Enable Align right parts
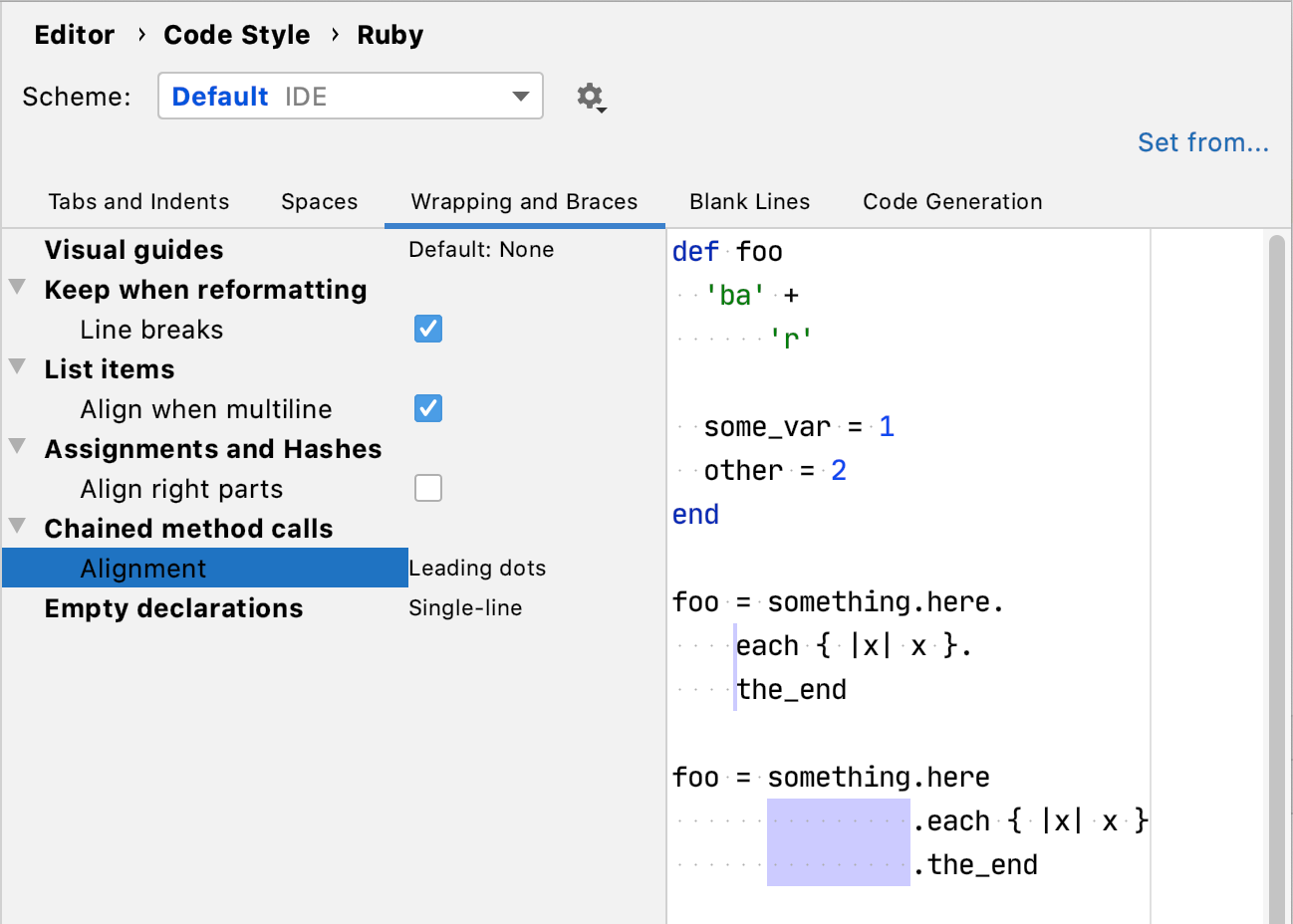Screen dimensions: 1293x924 click(x=427, y=488)
